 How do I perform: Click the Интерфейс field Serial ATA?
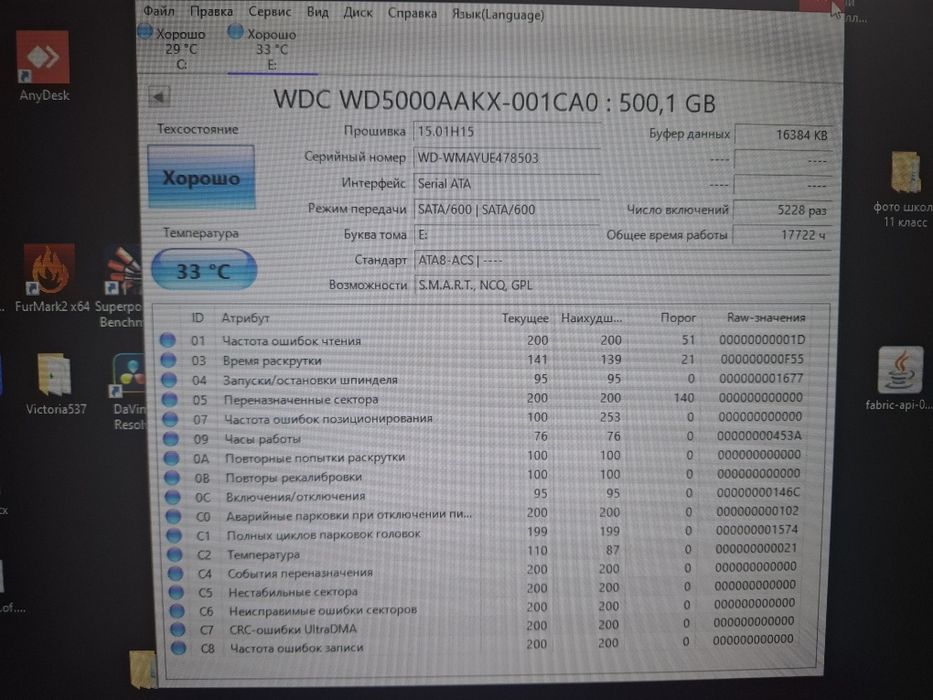[x=506, y=183]
